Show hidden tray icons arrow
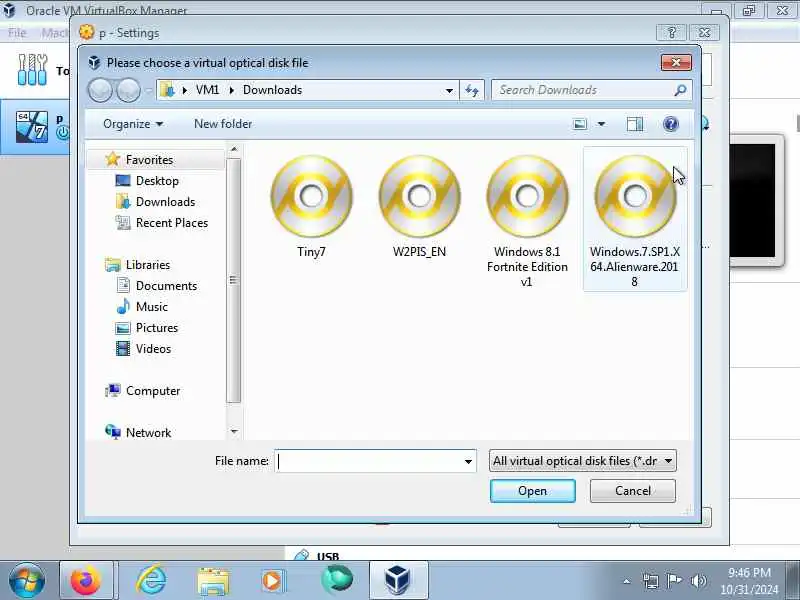This screenshot has height=600, width=800. [627, 581]
